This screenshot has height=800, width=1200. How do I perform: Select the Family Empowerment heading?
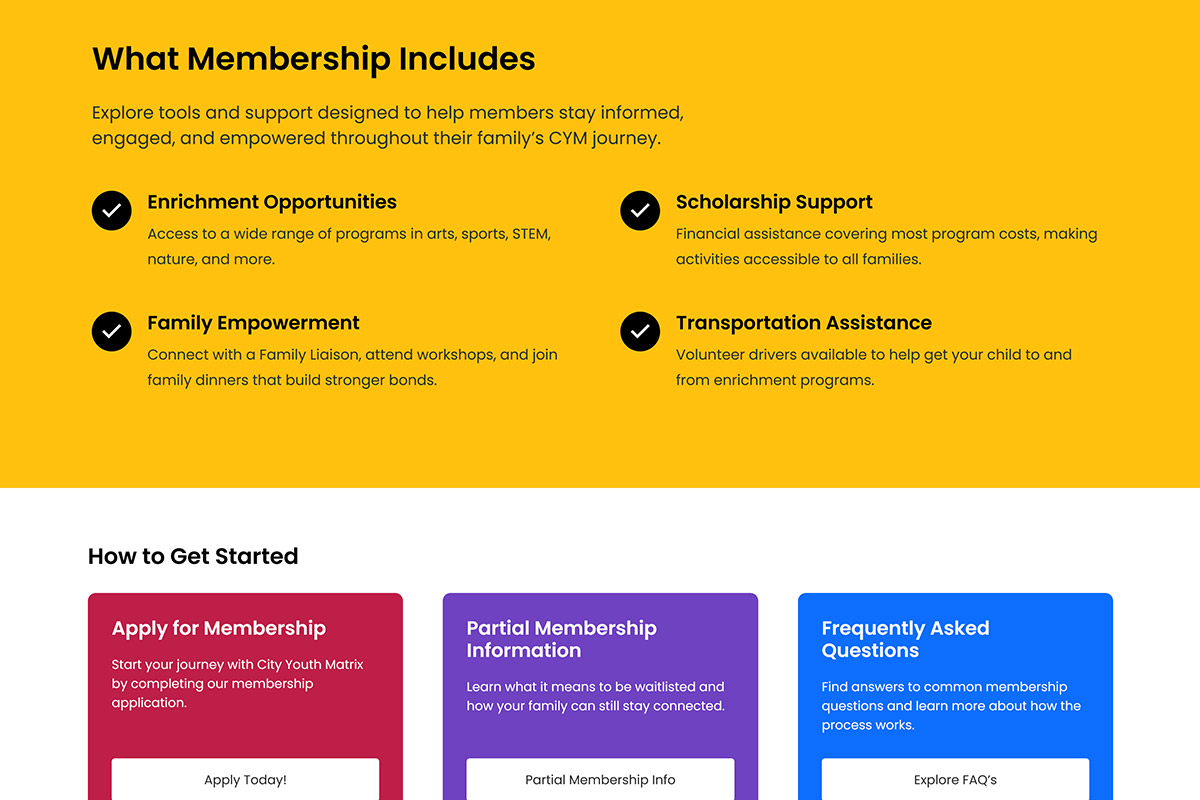(x=253, y=323)
